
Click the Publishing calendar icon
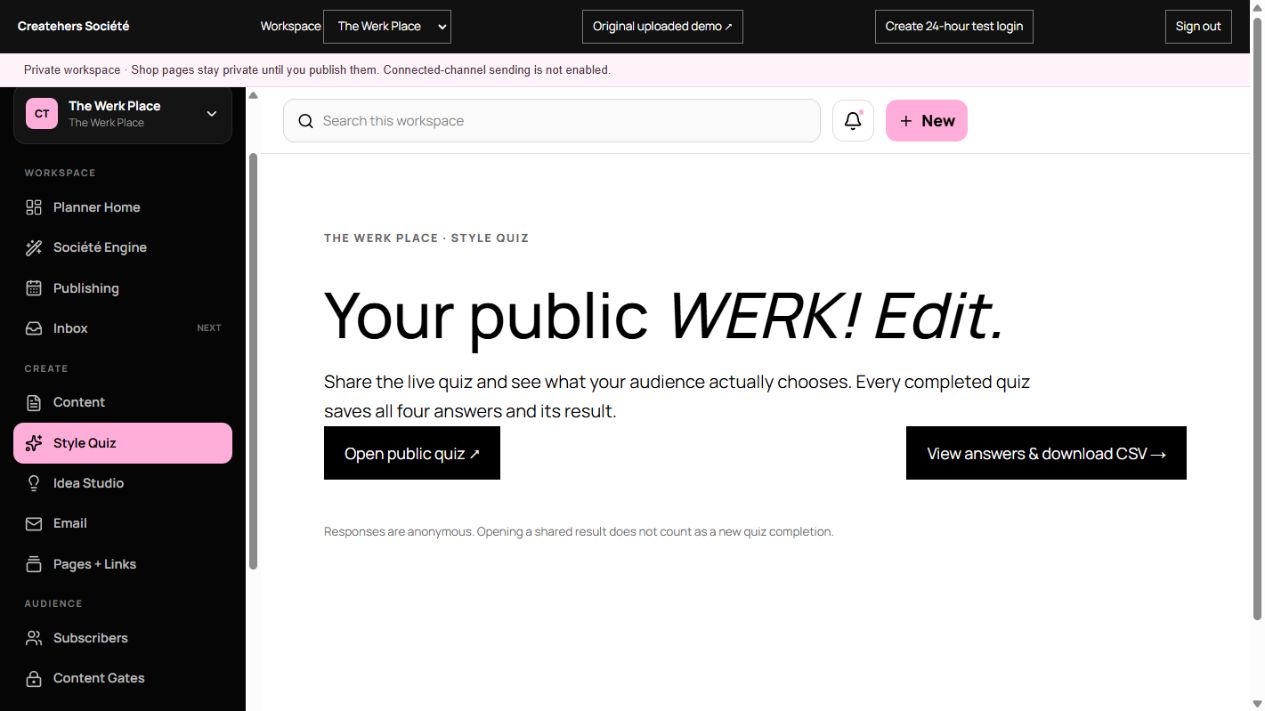tap(34, 288)
